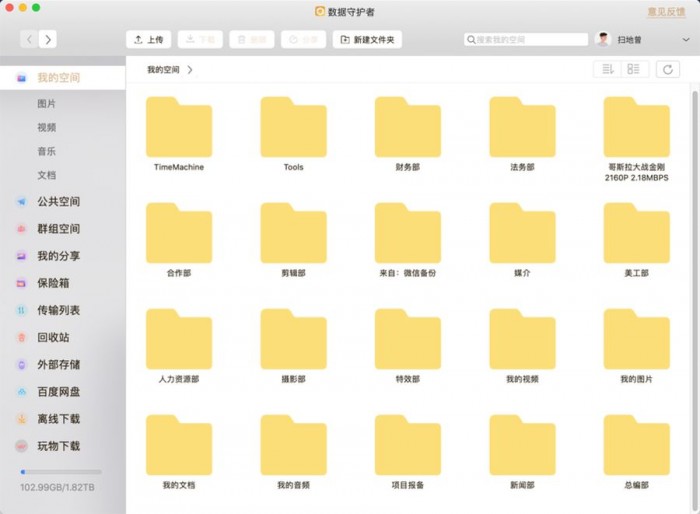Click the 扫地曾 username label

(629, 40)
